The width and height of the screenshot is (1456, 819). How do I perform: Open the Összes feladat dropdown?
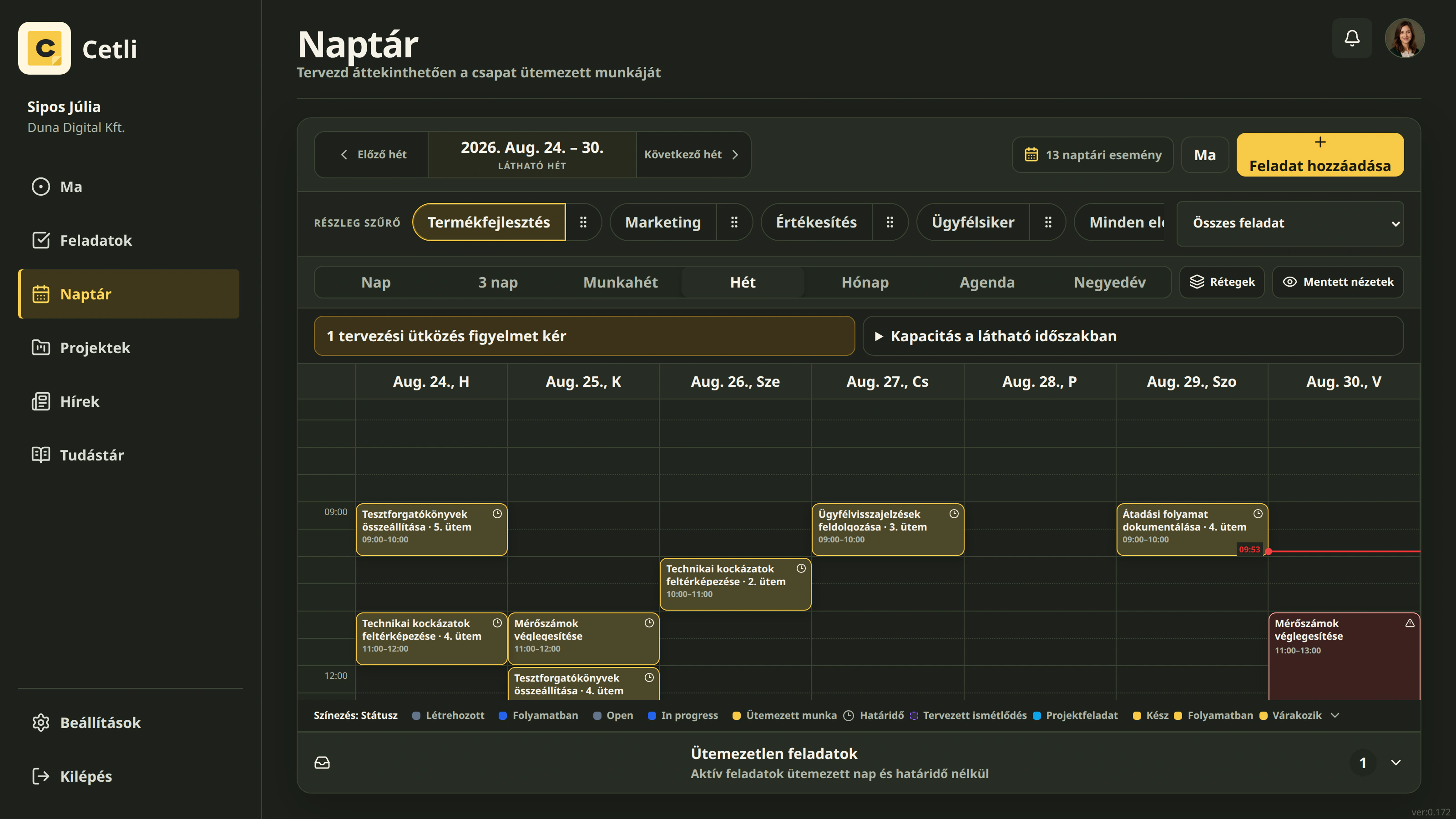pos(1290,223)
